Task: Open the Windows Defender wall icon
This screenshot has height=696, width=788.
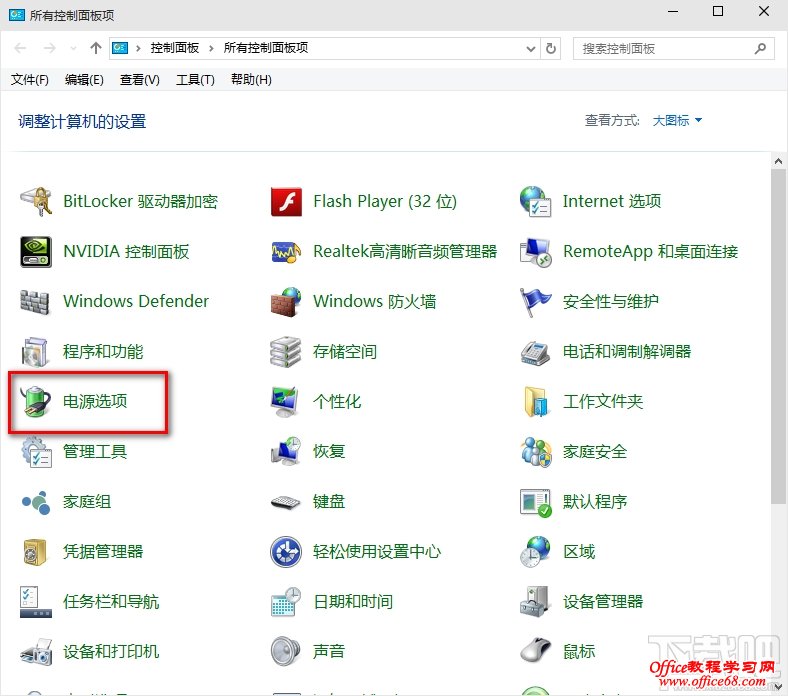Action: [x=35, y=302]
